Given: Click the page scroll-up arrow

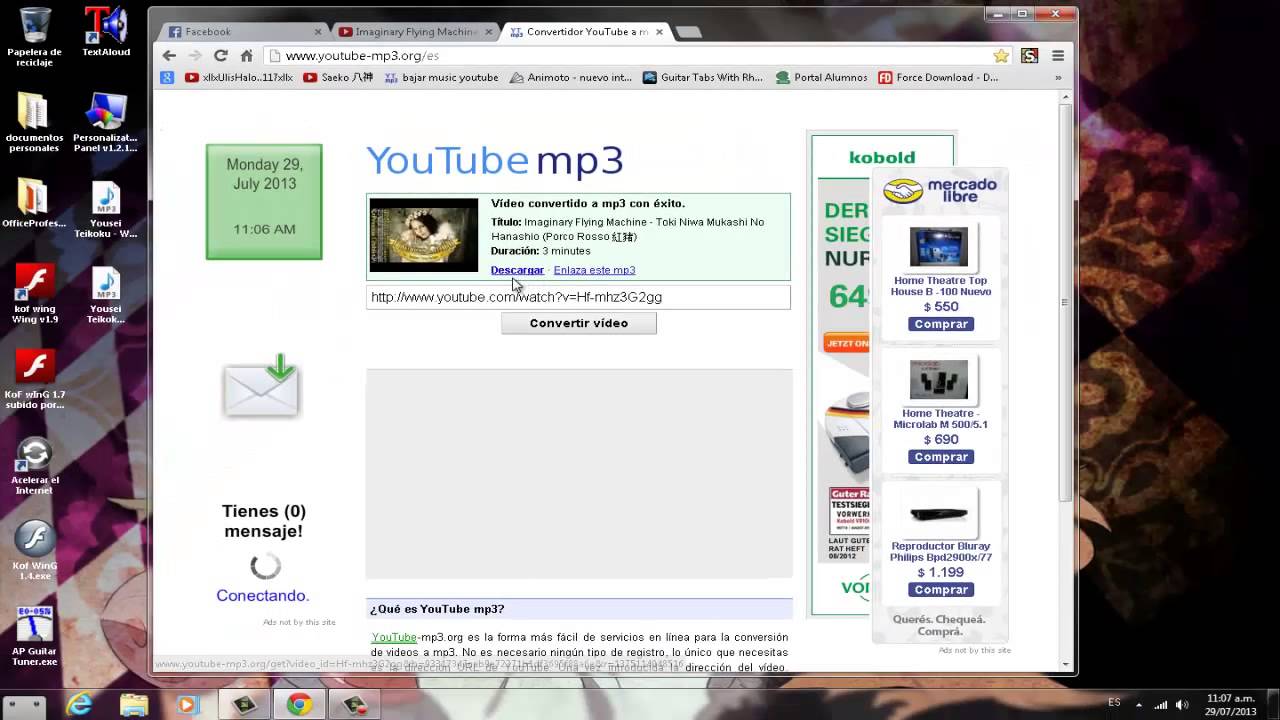Looking at the screenshot, I should pyautogui.click(x=1066, y=95).
